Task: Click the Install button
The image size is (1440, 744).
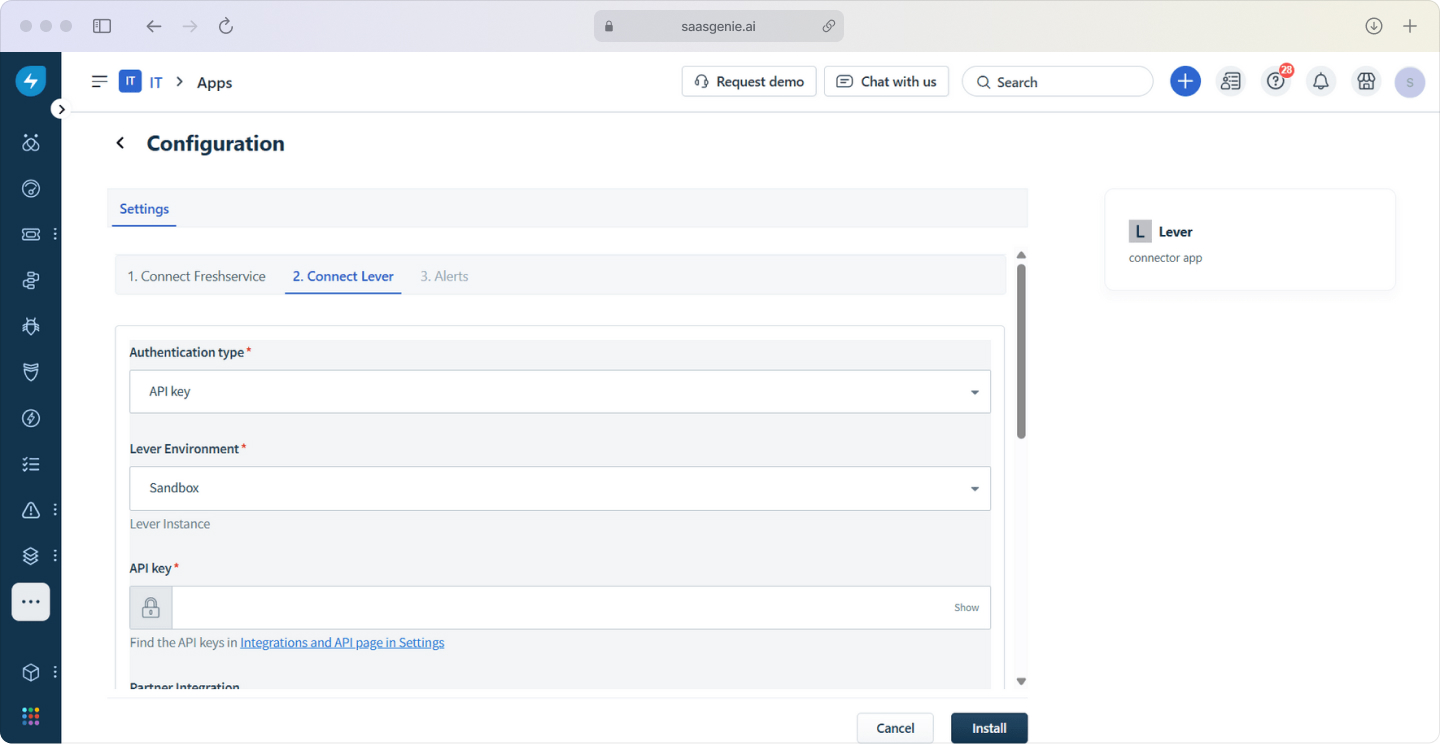Action: pos(989,727)
